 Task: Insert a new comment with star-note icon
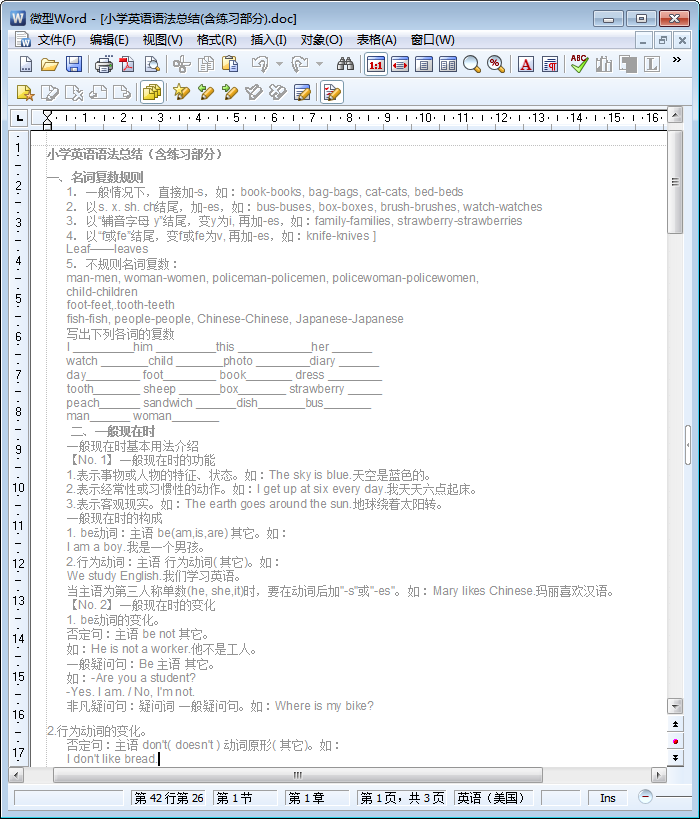25,92
